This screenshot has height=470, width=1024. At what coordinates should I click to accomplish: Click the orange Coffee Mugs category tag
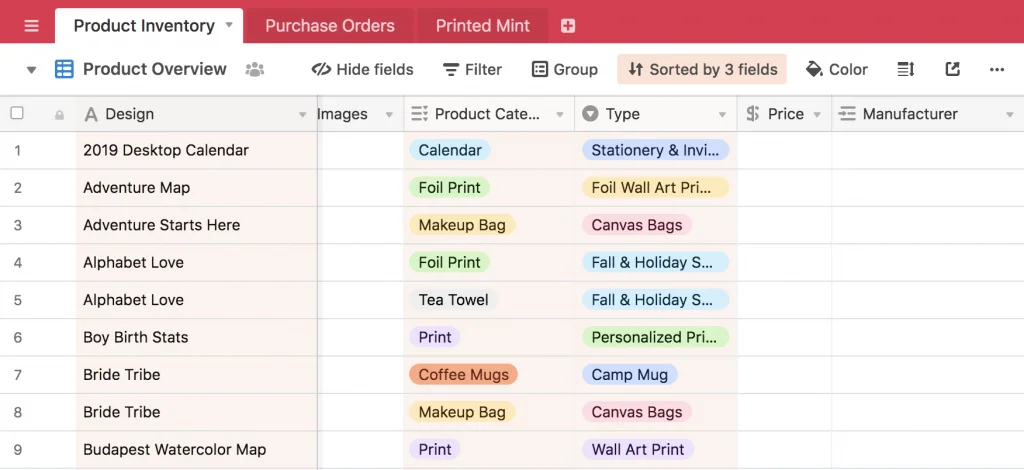pyautogui.click(x=463, y=375)
